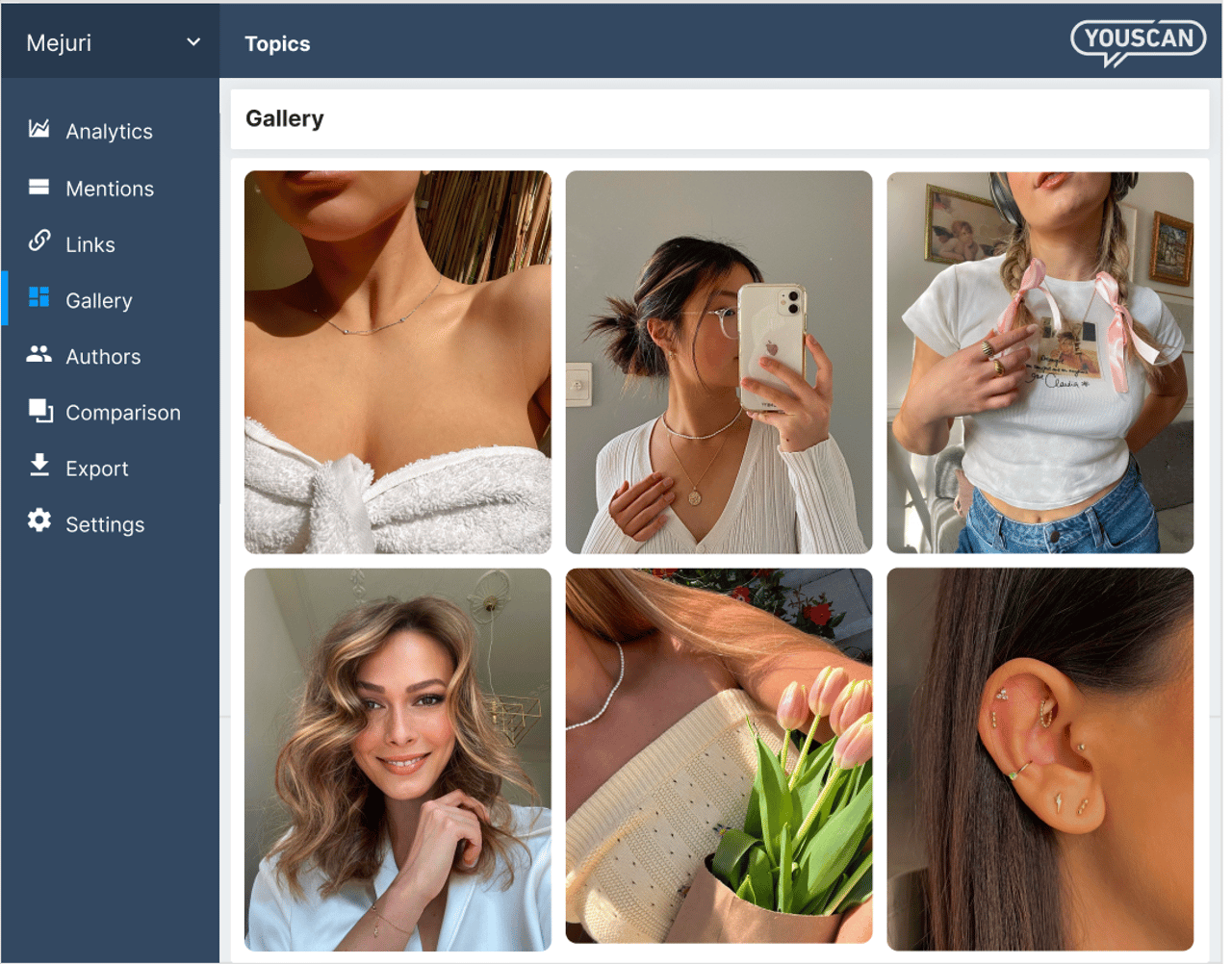Open the towel necklace photo

click(x=398, y=361)
